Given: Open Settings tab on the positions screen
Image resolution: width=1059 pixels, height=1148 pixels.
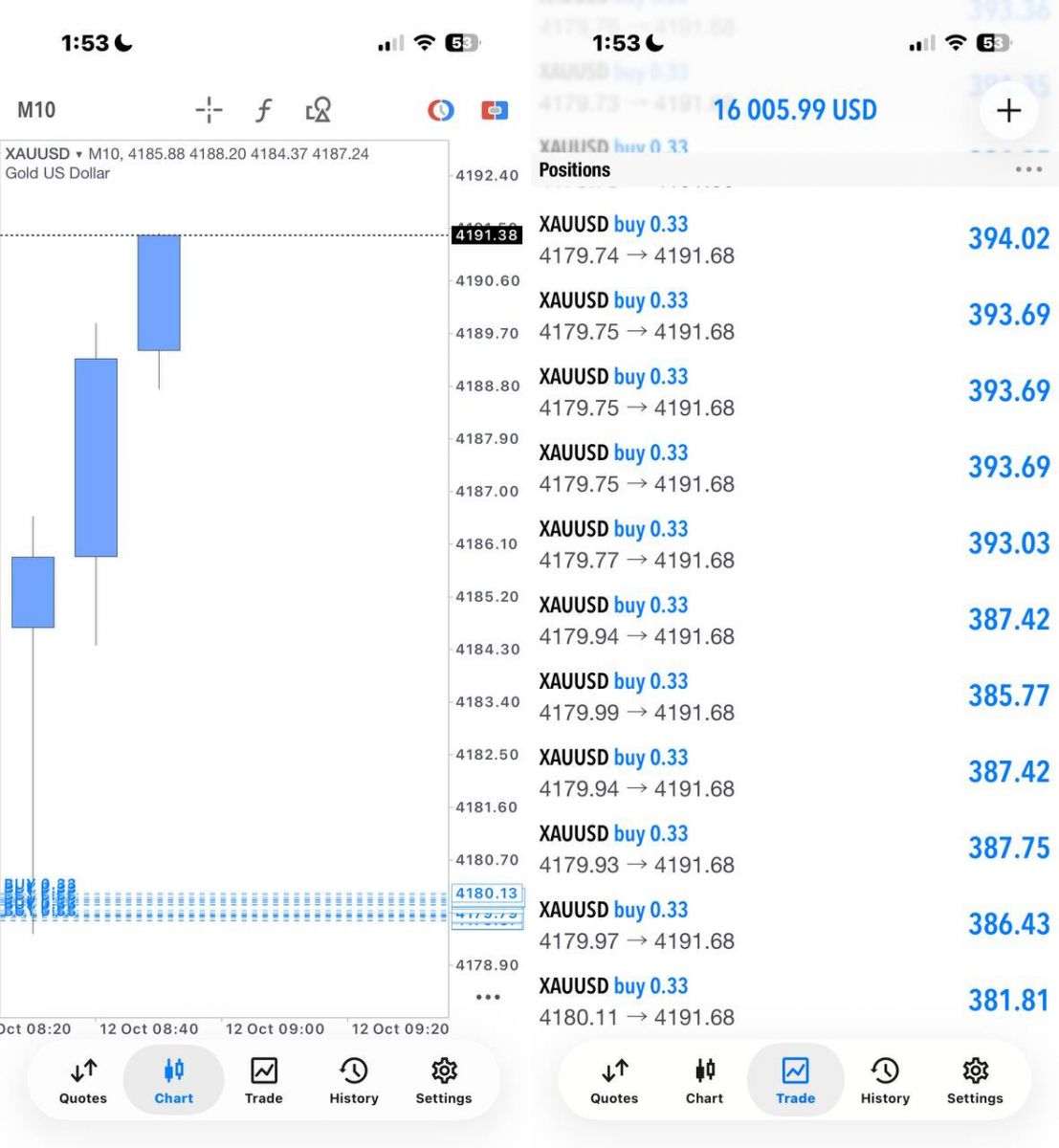Looking at the screenshot, I should 975,1081.
